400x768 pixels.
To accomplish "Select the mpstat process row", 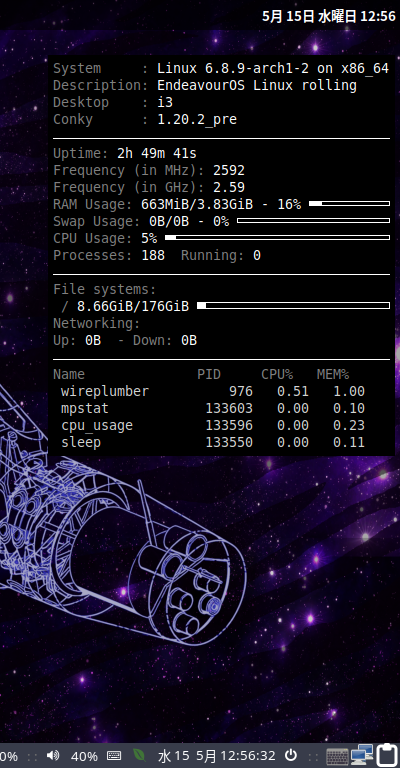I will (x=212, y=408).
